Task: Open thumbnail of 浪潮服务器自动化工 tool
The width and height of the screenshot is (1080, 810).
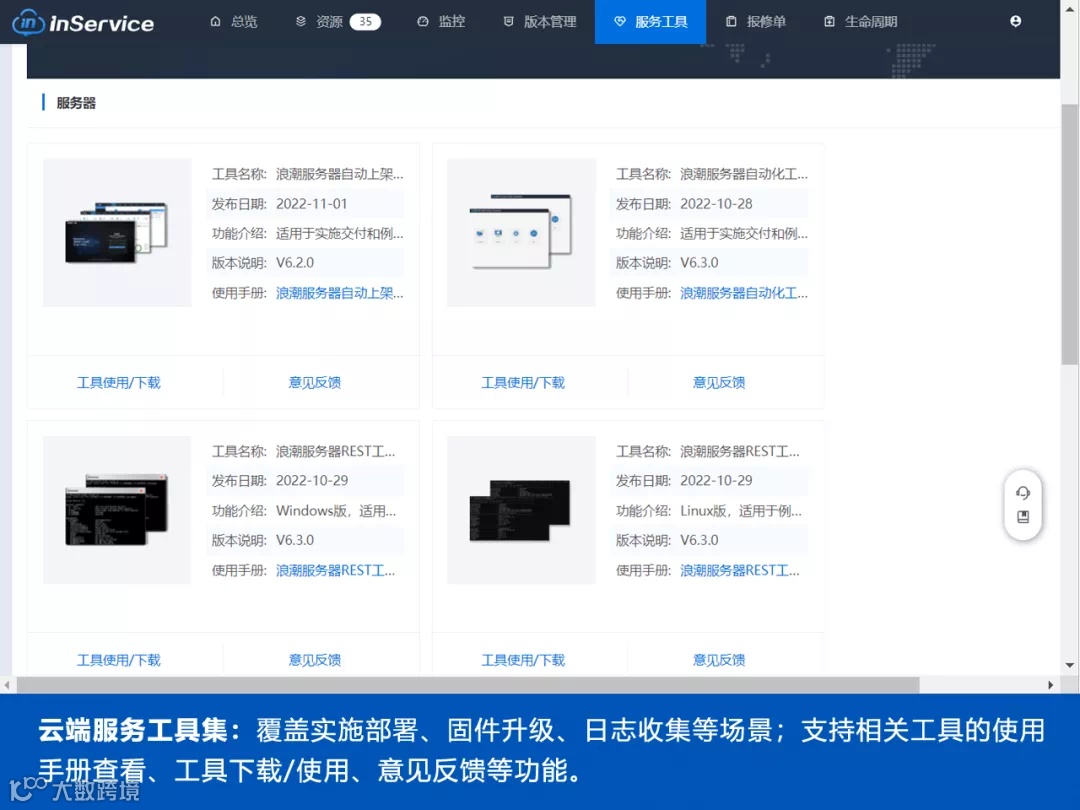Action: tap(521, 232)
